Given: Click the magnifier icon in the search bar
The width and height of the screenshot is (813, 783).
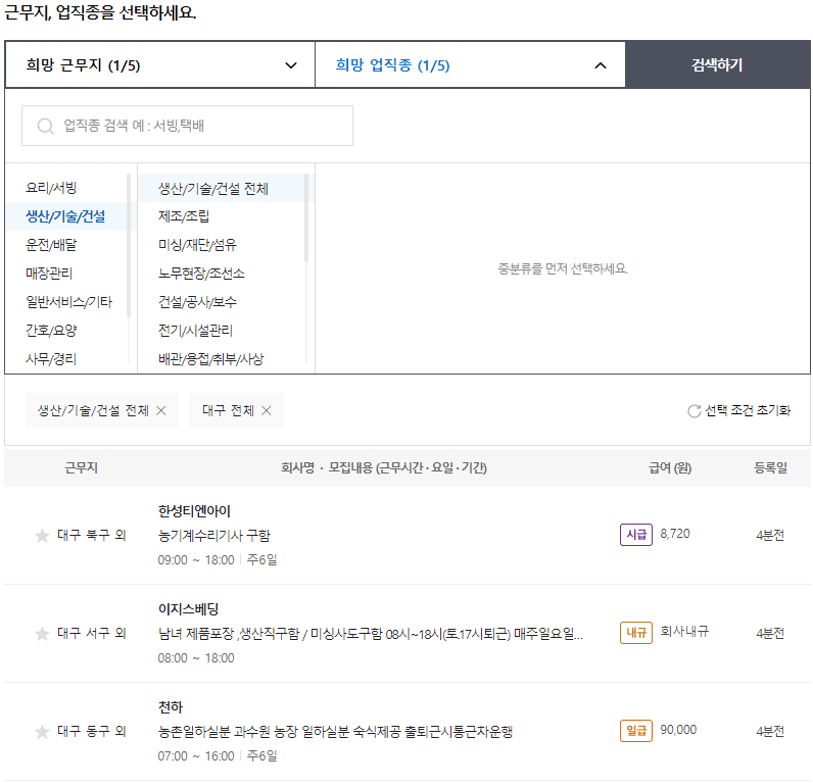Looking at the screenshot, I should pos(43,125).
